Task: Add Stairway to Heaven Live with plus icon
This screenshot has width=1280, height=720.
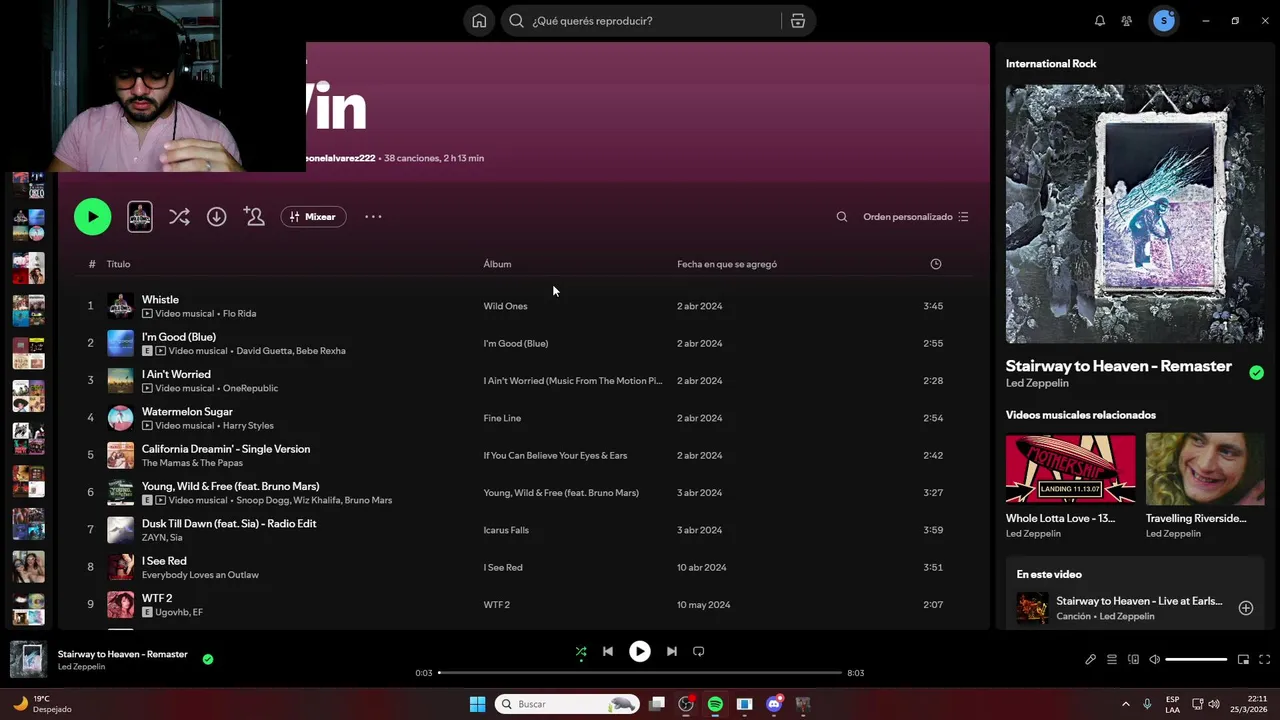Action: coord(1246,608)
